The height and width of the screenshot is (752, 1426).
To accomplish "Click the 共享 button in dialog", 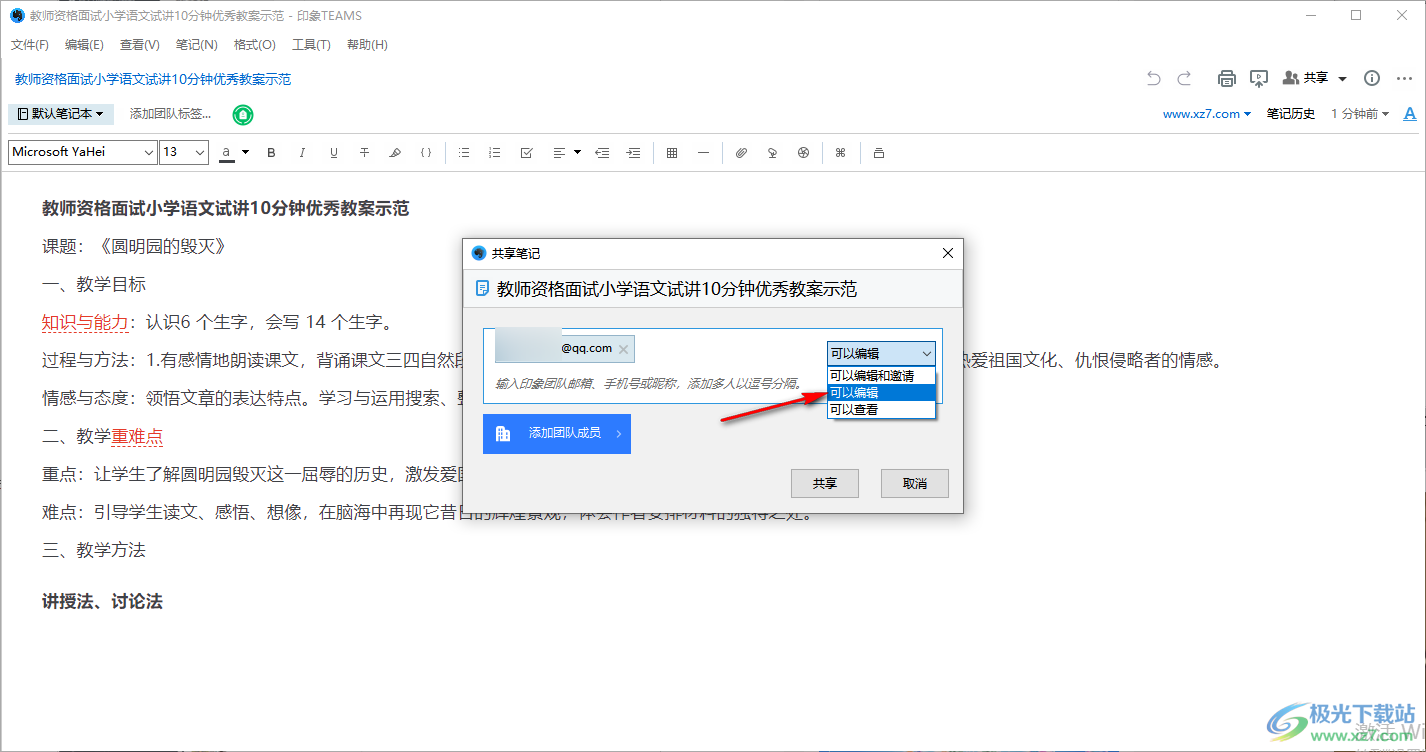I will click(x=825, y=483).
